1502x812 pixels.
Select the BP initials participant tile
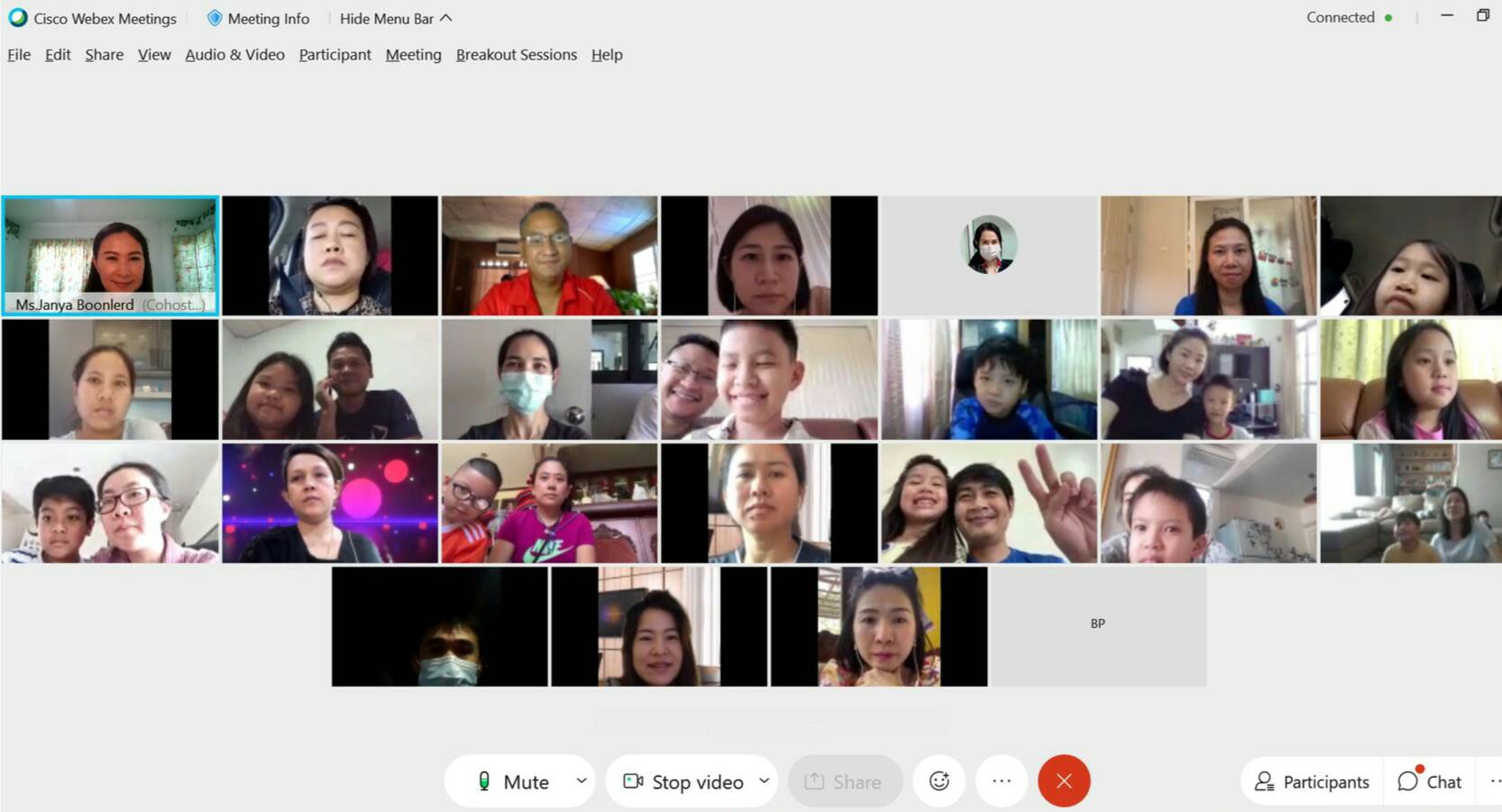[1098, 626]
